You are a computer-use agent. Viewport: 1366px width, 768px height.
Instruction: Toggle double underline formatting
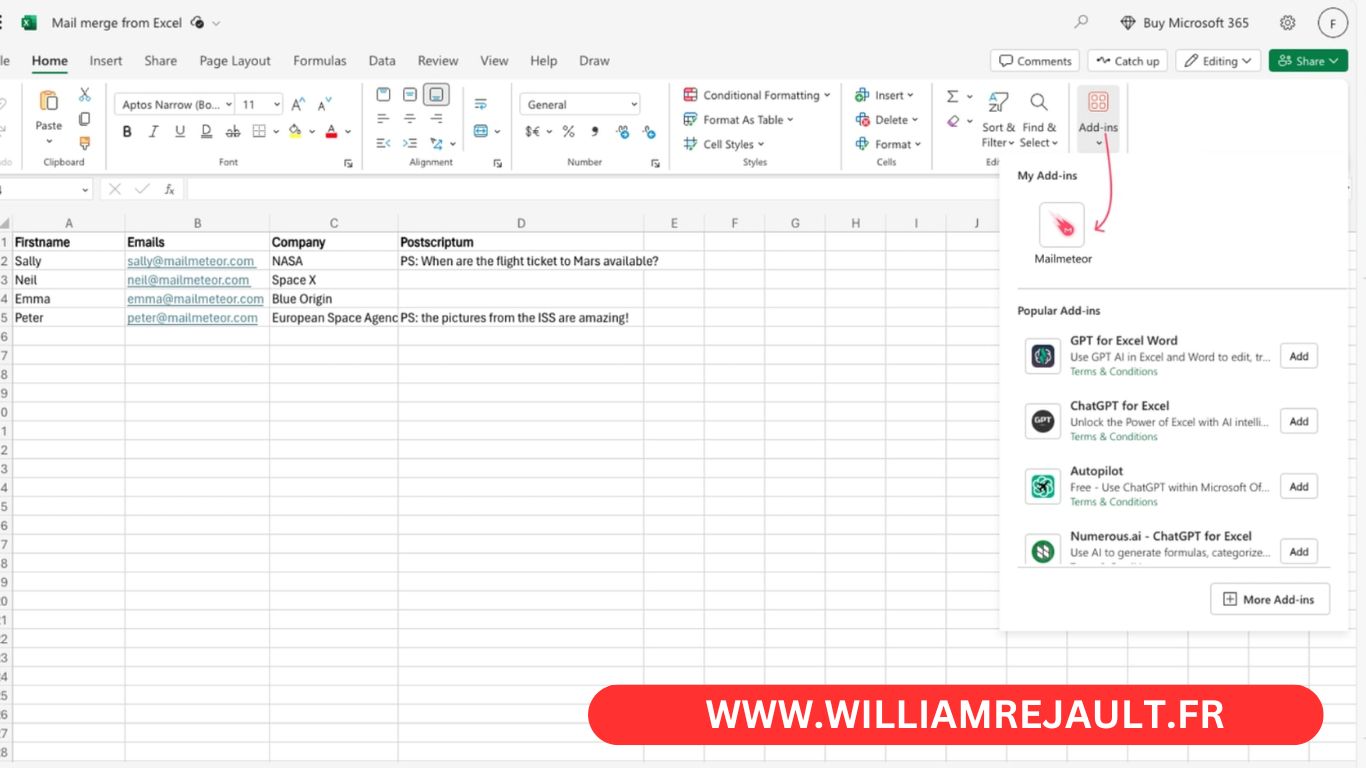206,131
